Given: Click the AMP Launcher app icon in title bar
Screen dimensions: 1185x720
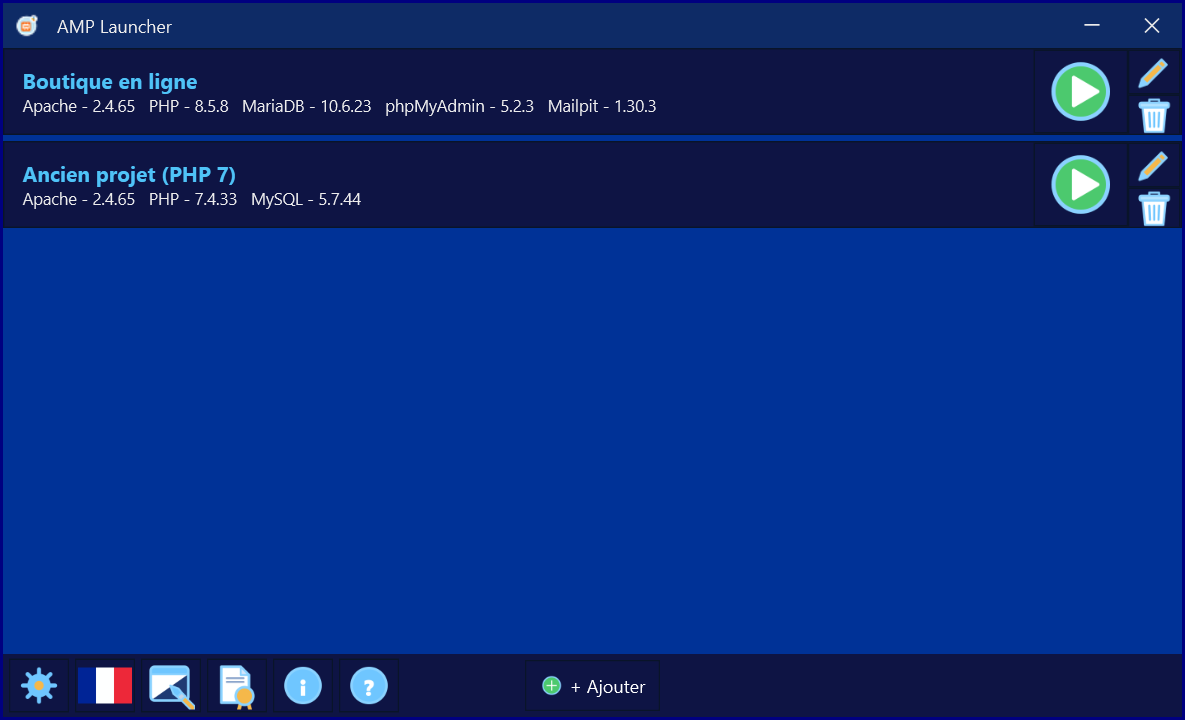Looking at the screenshot, I should point(27,26).
